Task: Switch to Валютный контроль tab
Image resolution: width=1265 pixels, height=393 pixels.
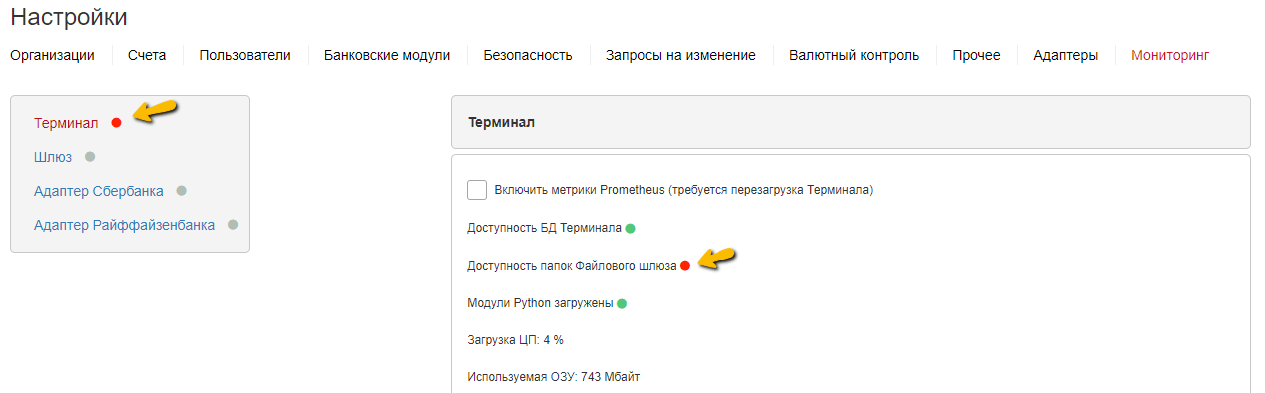Action: [854, 55]
